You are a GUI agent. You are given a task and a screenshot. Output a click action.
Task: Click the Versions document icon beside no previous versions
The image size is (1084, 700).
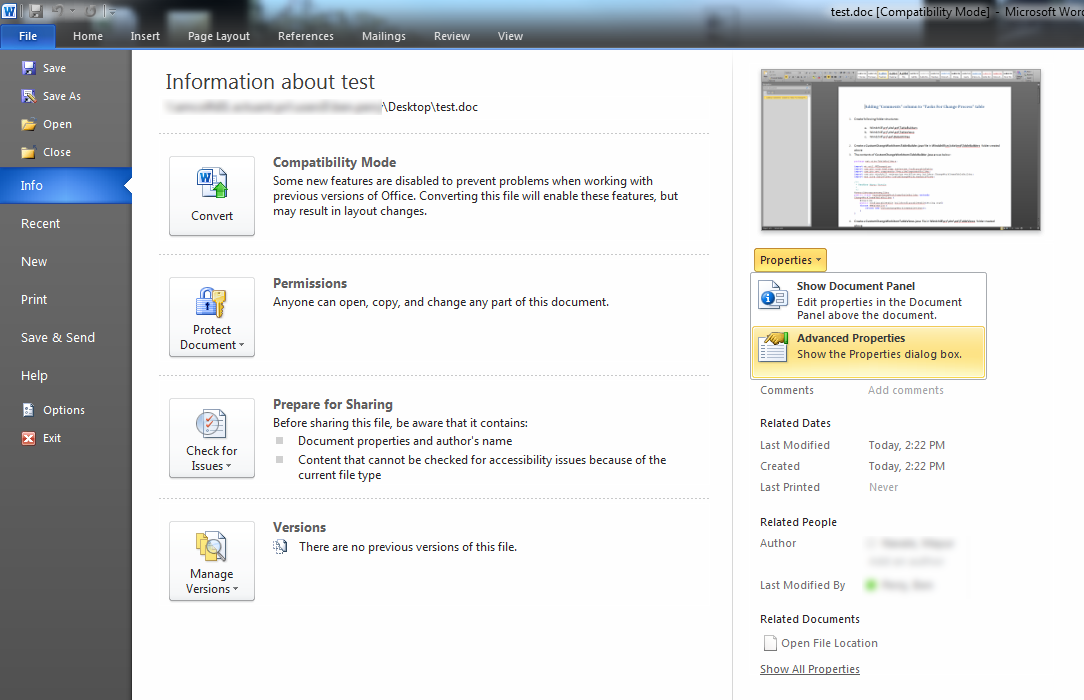coord(281,547)
